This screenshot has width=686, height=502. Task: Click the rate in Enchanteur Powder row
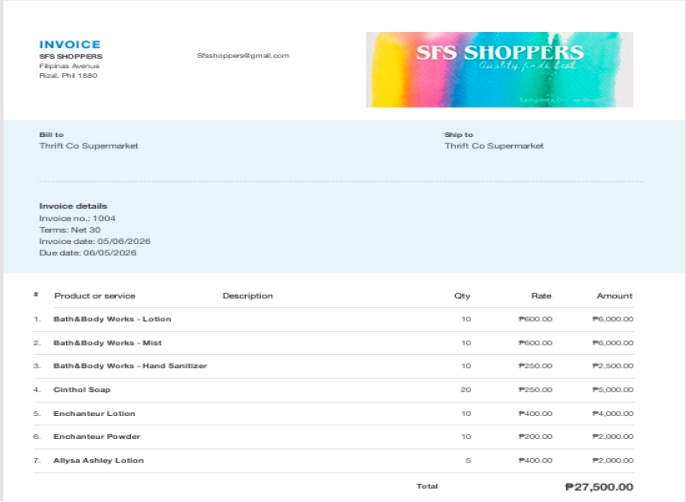pyautogui.click(x=536, y=437)
